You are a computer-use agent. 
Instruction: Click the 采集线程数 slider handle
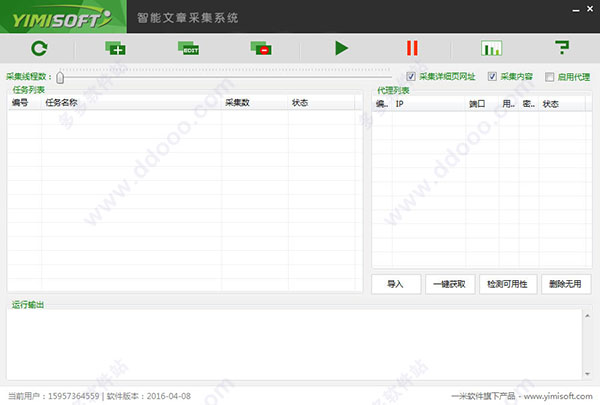tap(60, 77)
